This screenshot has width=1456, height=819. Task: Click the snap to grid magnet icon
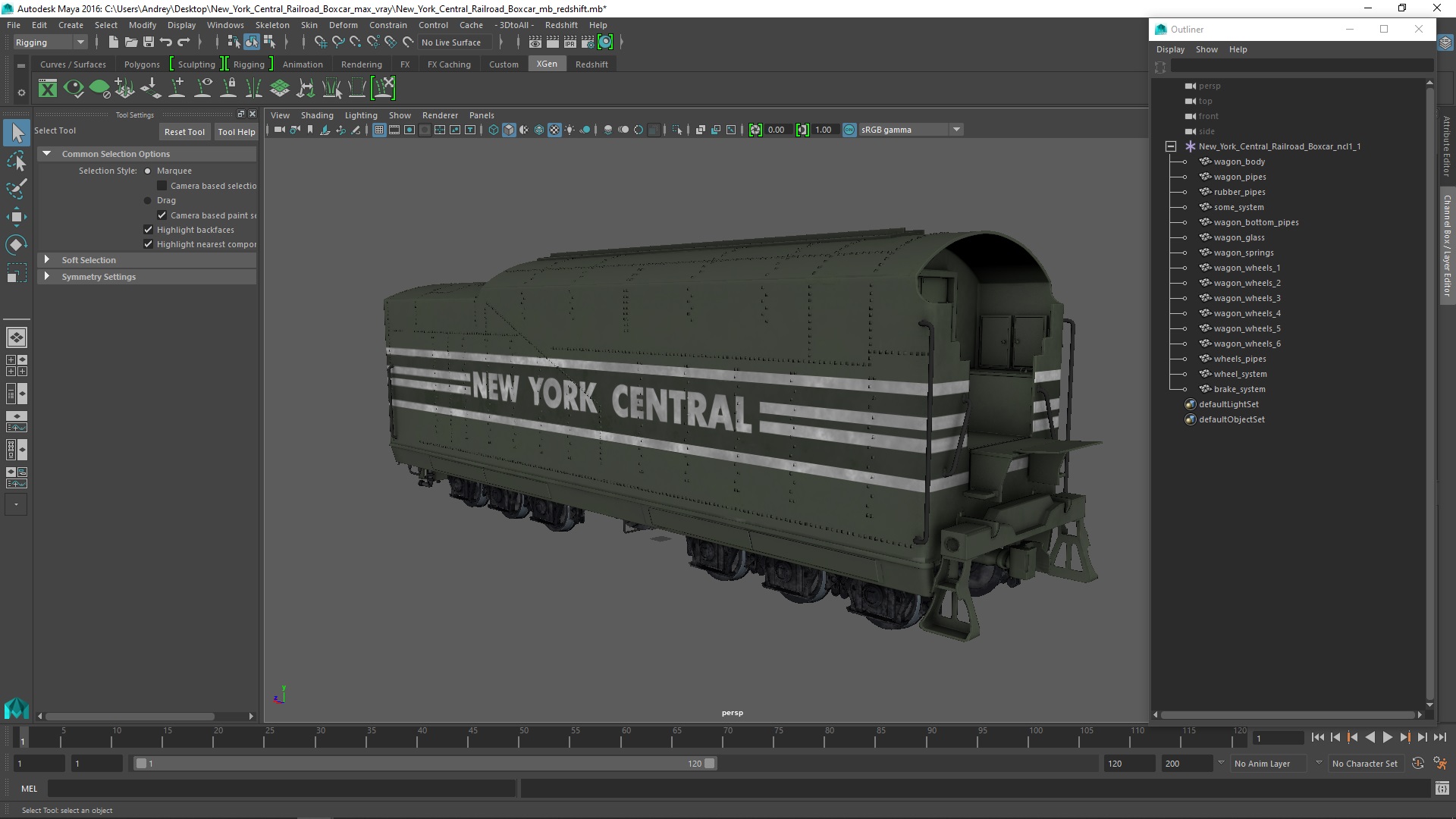click(x=321, y=42)
